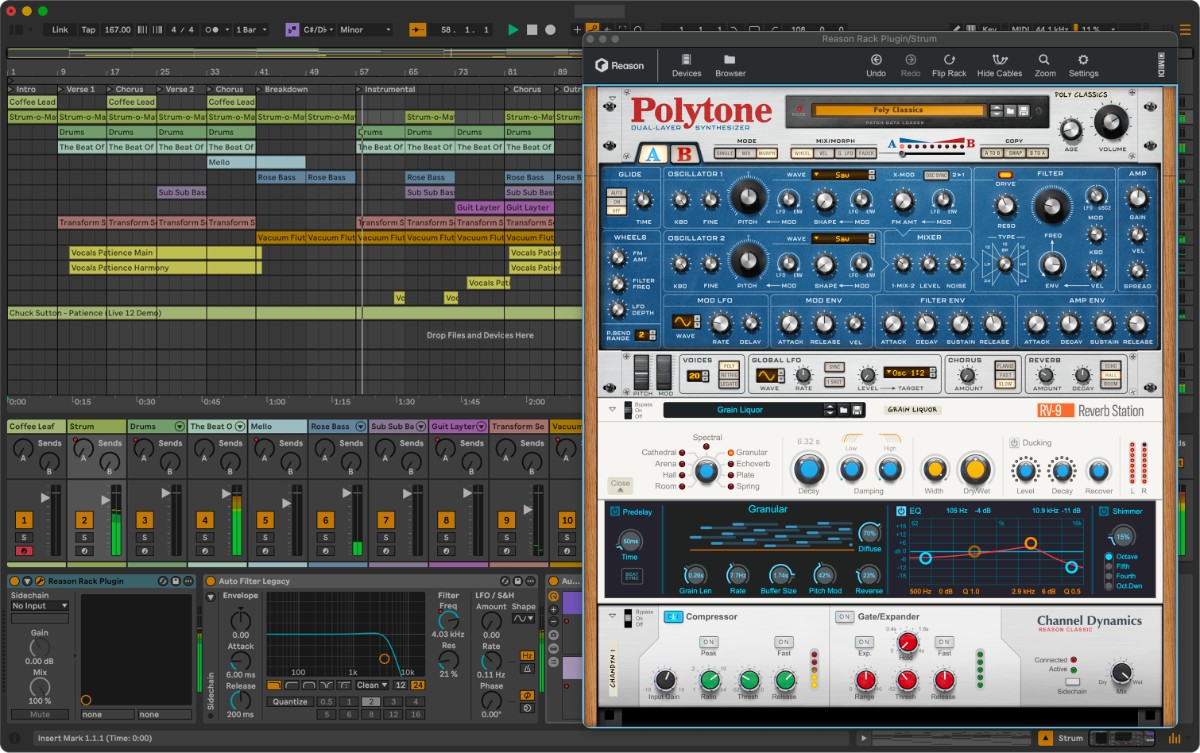Select VEL in Mix/Morph section
The height and width of the screenshot is (753, 1200).
pos(823,153)
